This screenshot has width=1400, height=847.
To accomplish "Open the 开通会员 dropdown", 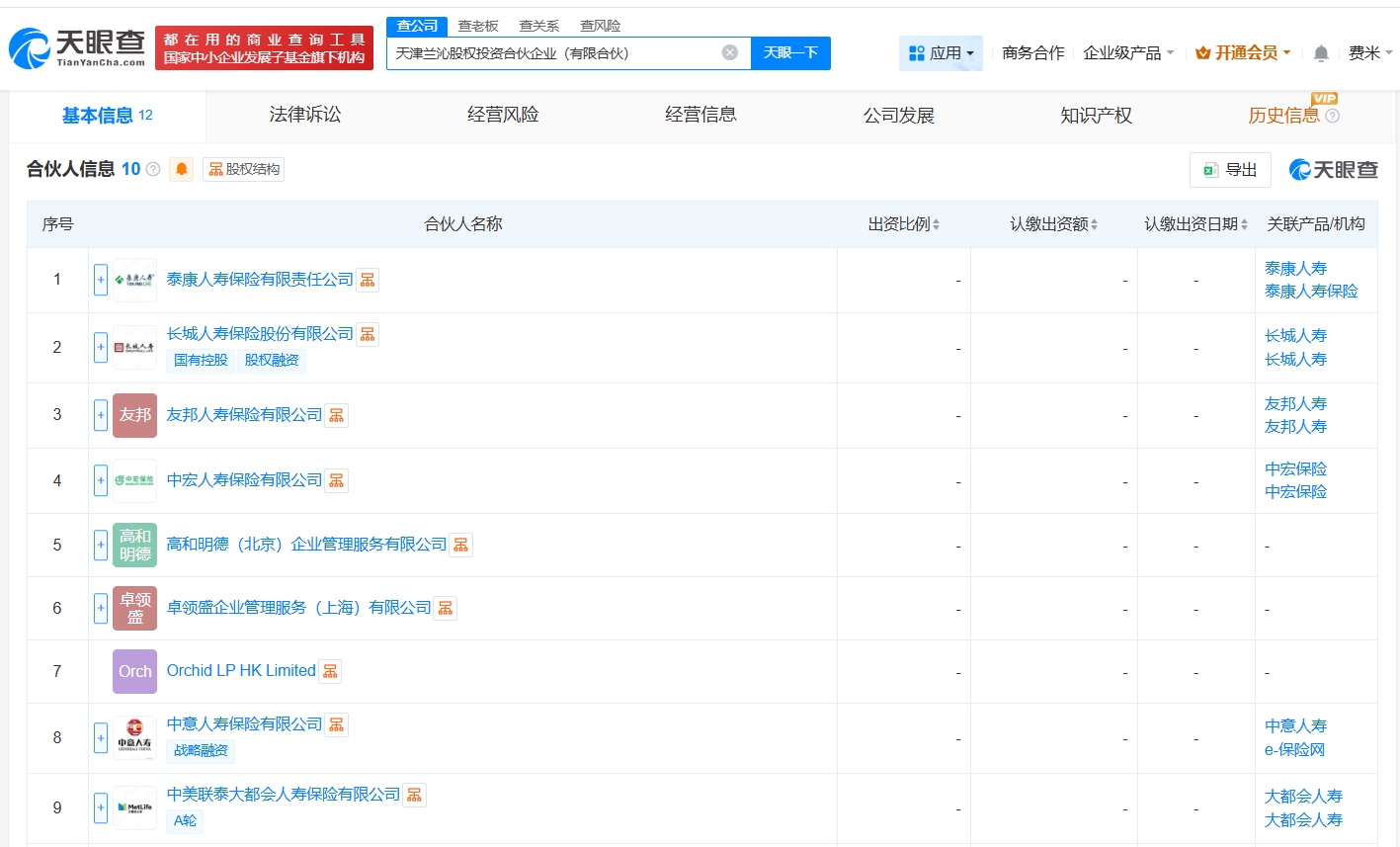I will 1243,53.
